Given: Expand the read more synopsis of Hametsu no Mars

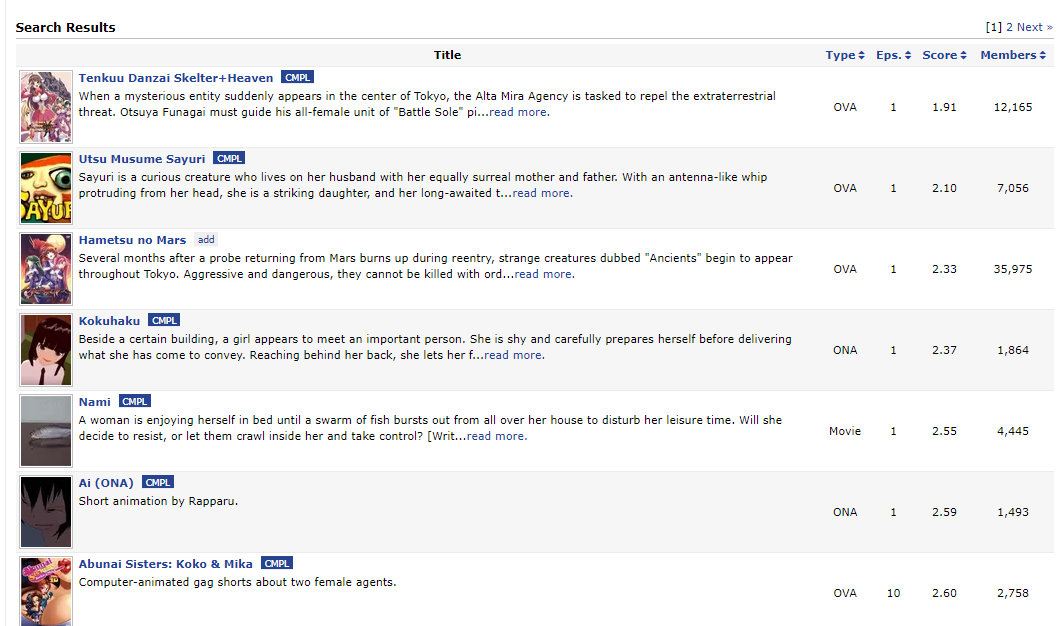Looking at the screenshot, I should tap(543, 274).
